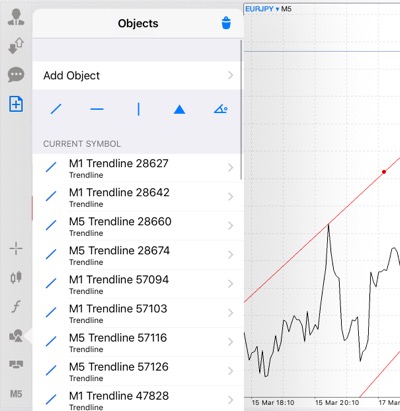The image size is (400, 411).
Task: Click chevron for M5 Trendline 57116
Action: click(230, 342)
